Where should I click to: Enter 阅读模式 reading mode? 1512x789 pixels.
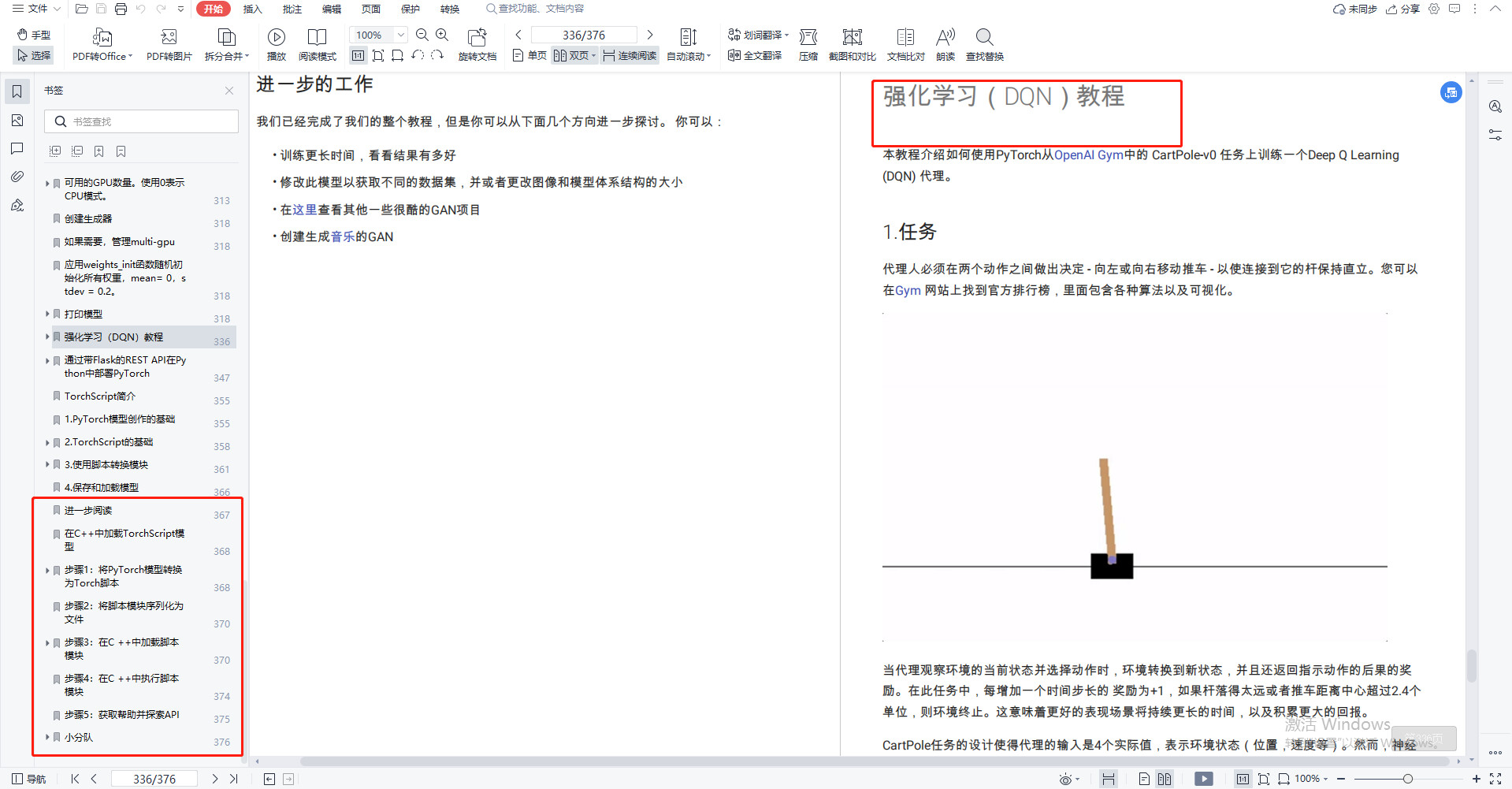[318, 45]
